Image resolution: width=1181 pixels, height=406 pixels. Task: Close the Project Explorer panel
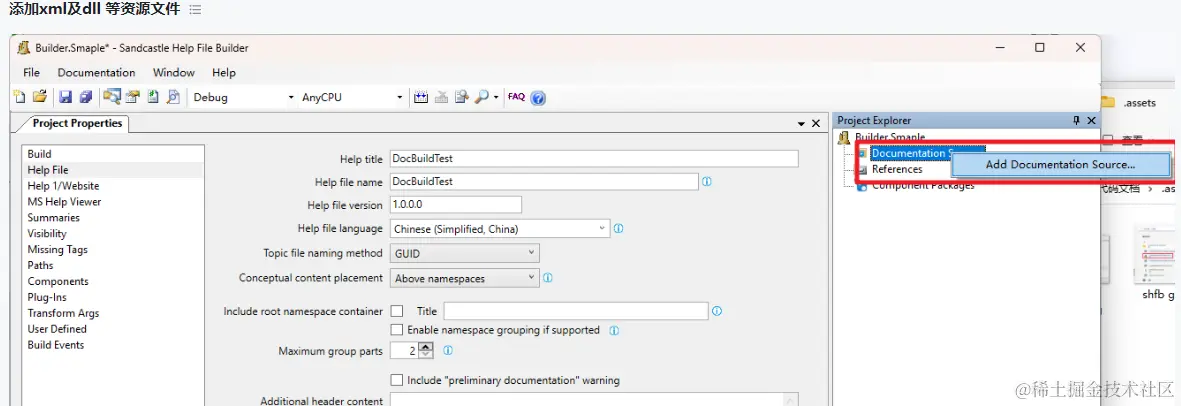pyautogui.click(x=1091, y=120)
